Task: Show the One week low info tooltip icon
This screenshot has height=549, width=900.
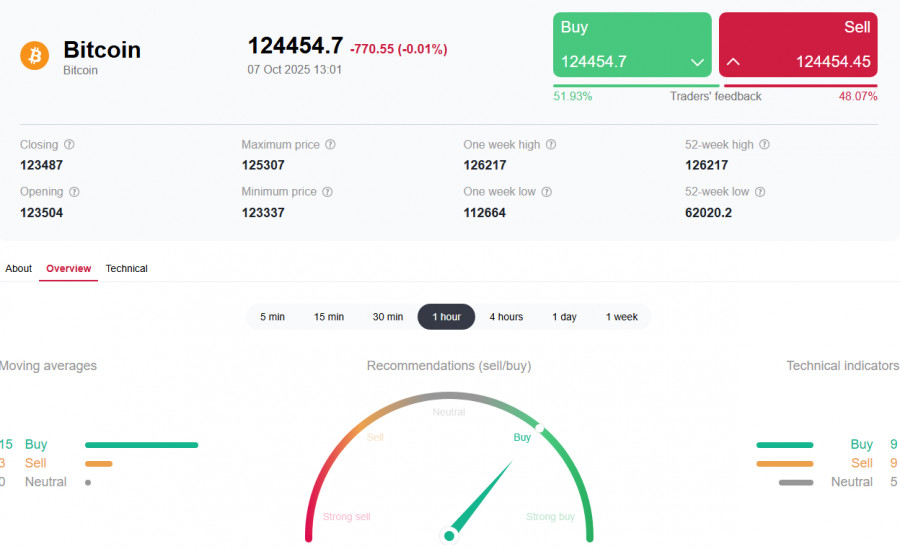Action: pos(546,192)
